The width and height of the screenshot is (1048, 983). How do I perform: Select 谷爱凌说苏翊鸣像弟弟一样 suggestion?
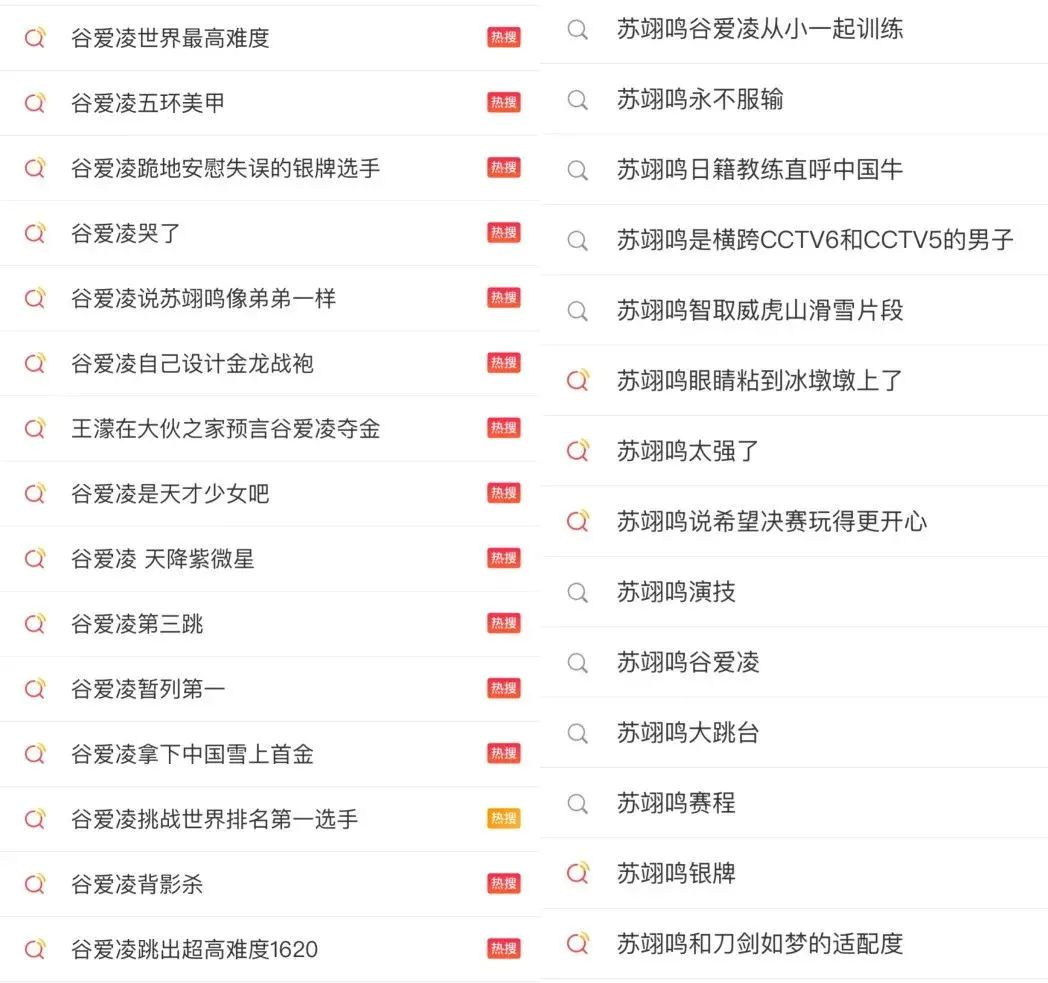(x=203, y=298)
